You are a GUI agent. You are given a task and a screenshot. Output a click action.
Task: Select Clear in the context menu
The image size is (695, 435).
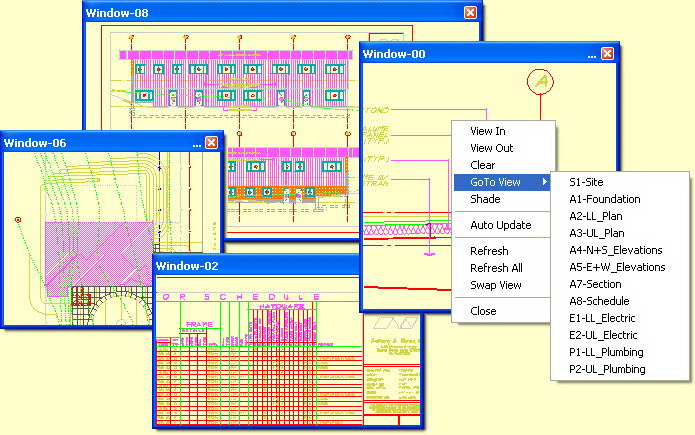coord(482,165)
